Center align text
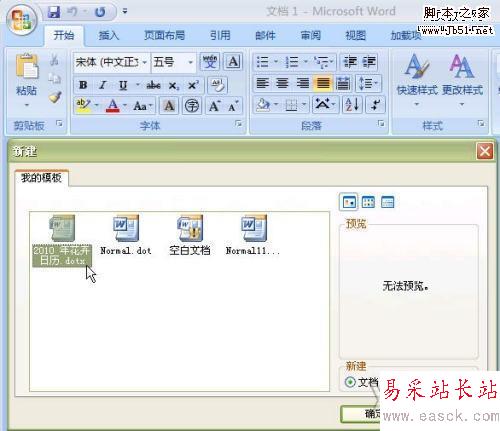The image size is (500, 431). pos(282,83)
